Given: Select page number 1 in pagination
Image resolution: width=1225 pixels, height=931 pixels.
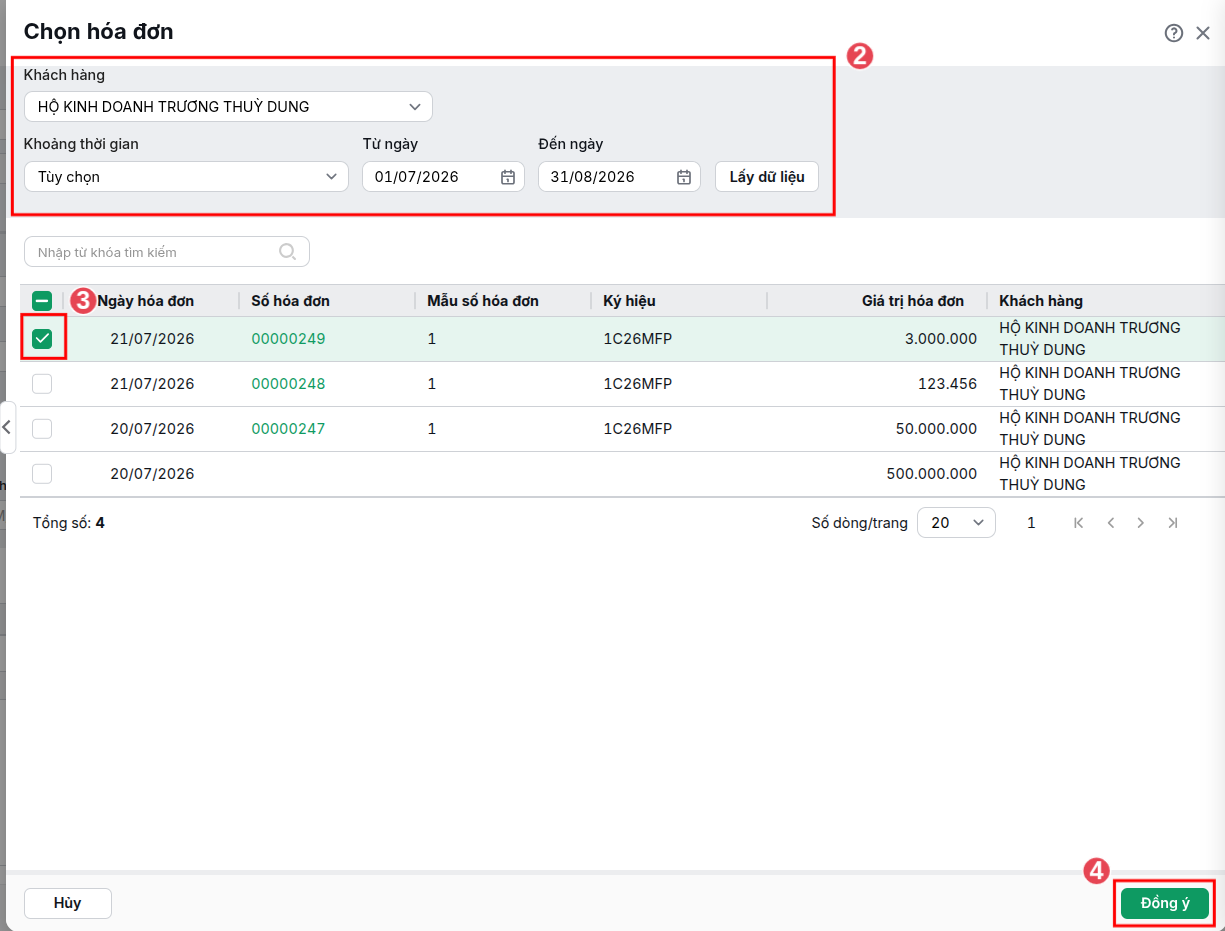Looking at the screenshot, I should pyautogui.click(x=1031, y=523).
